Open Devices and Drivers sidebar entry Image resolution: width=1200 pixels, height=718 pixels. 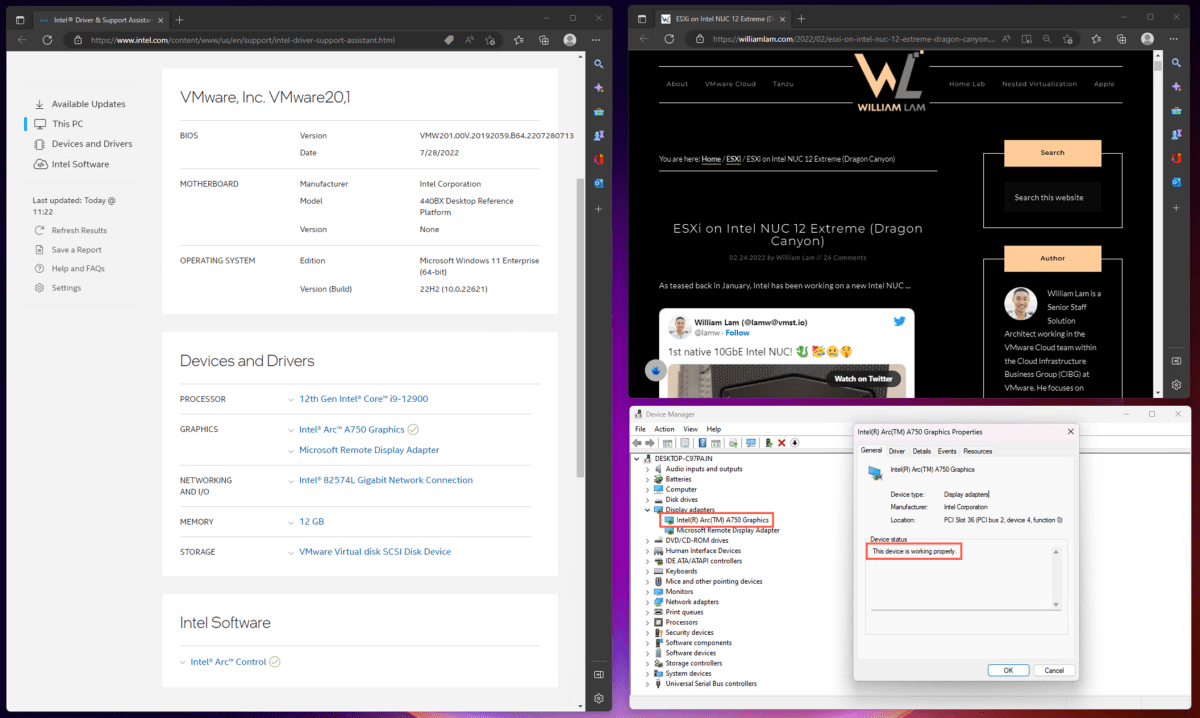coord(83,144)
